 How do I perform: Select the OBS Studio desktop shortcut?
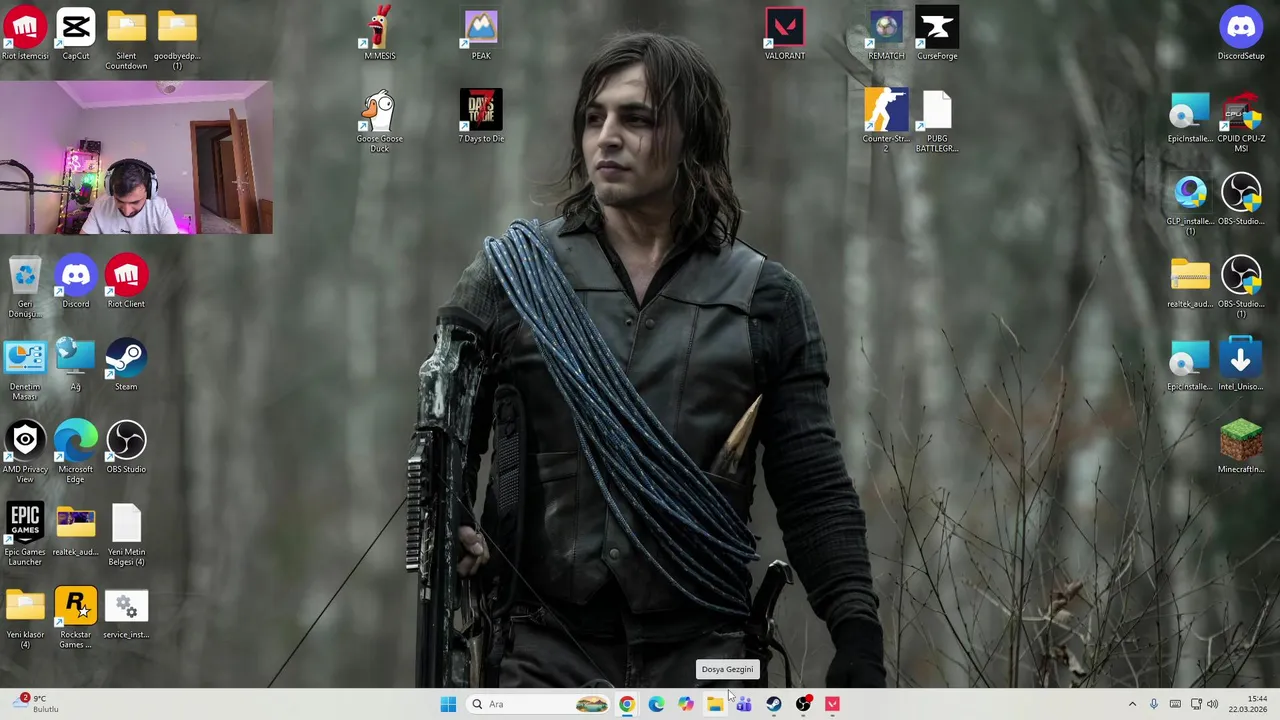(x=126, y=447)
